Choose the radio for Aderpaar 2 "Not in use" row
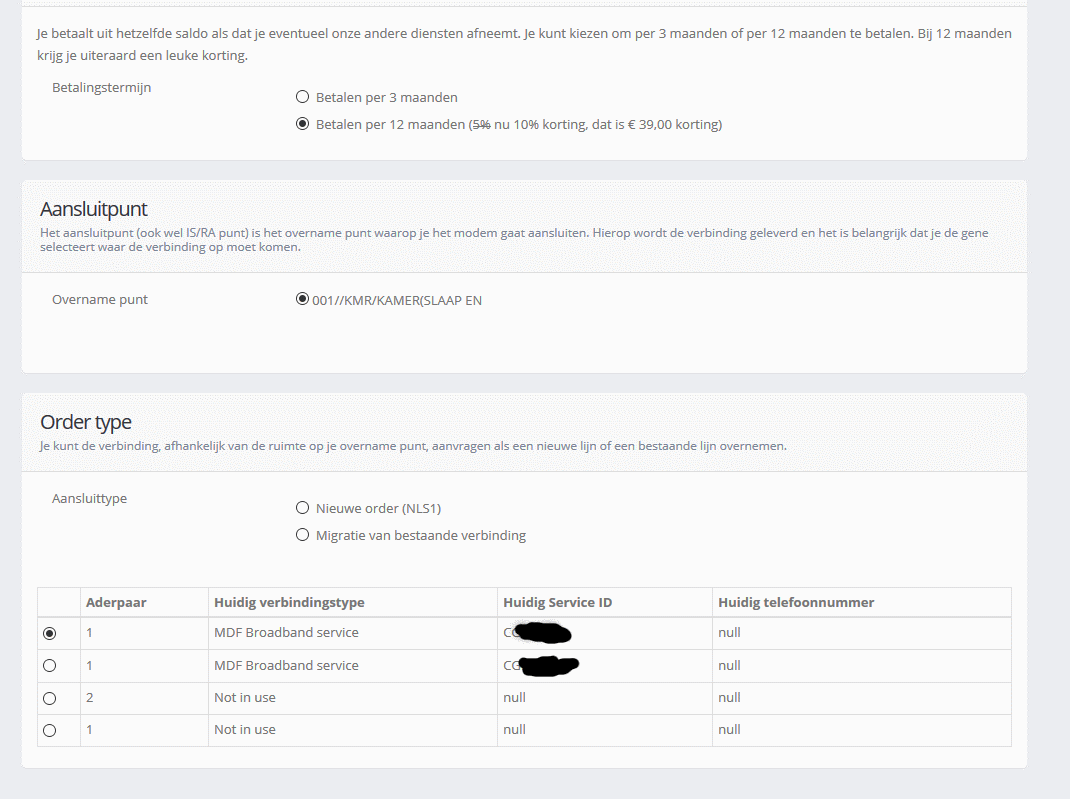 click(50, 698)
